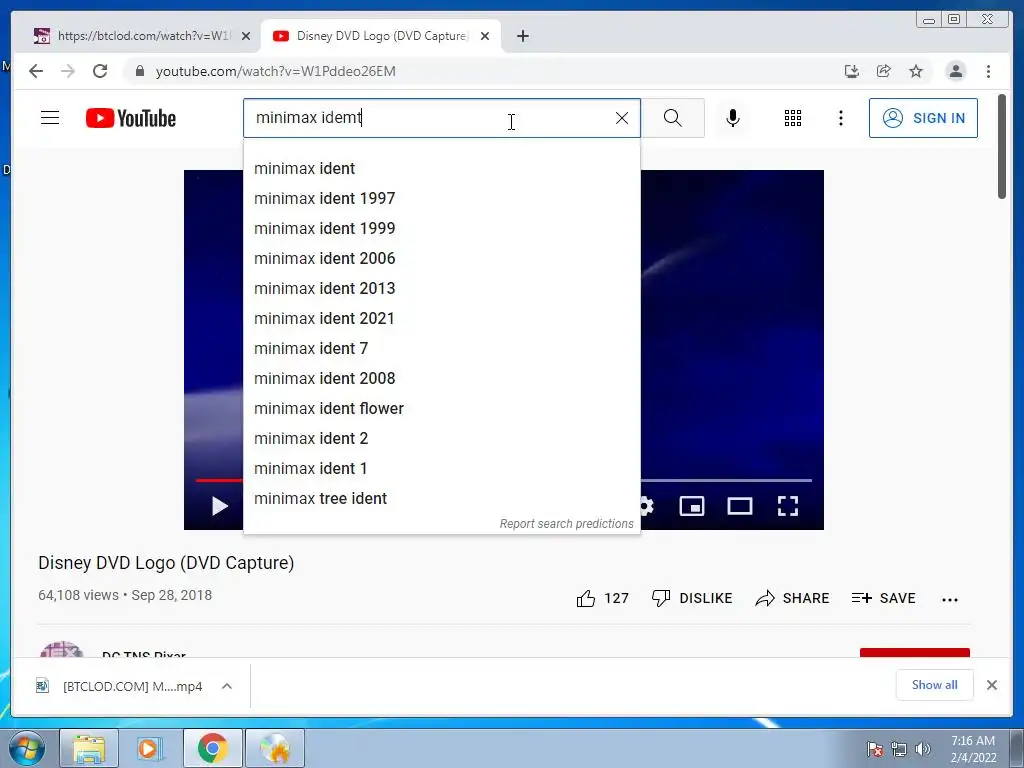Click network icon in system tray
Screen dimensions: 1024x768
pos(899,749)
